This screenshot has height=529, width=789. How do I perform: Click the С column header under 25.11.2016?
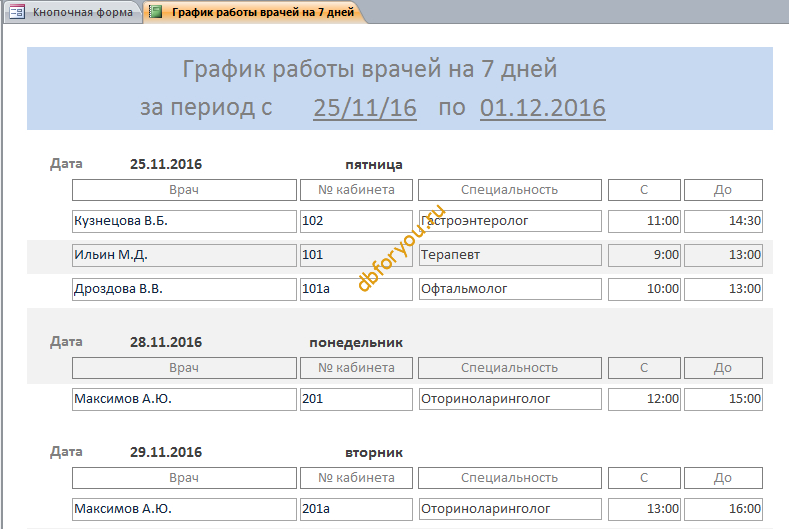644,190
